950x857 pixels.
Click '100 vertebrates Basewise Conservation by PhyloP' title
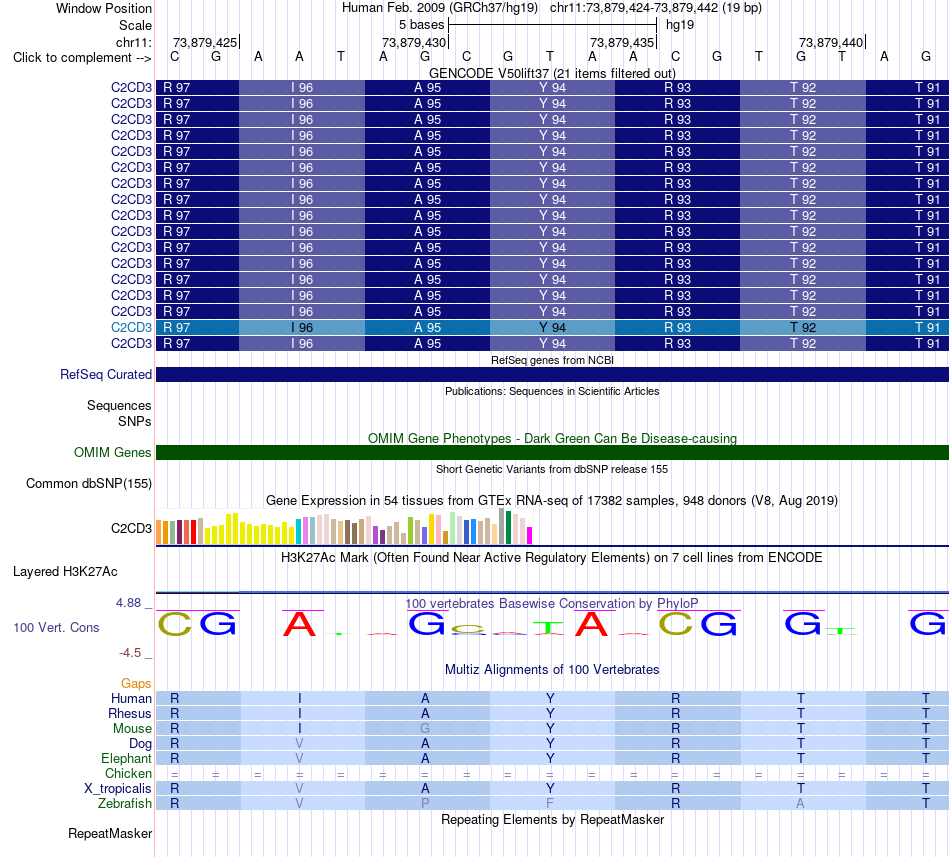click(552, 603)
